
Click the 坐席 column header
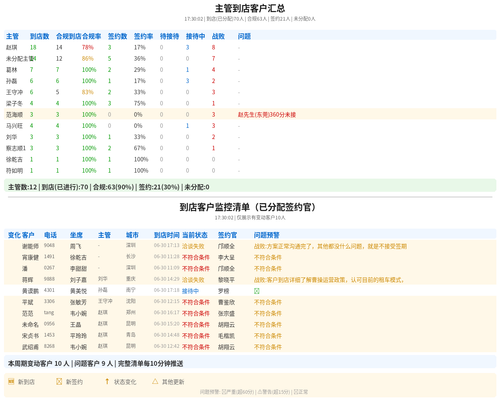[x=76, y=235]
